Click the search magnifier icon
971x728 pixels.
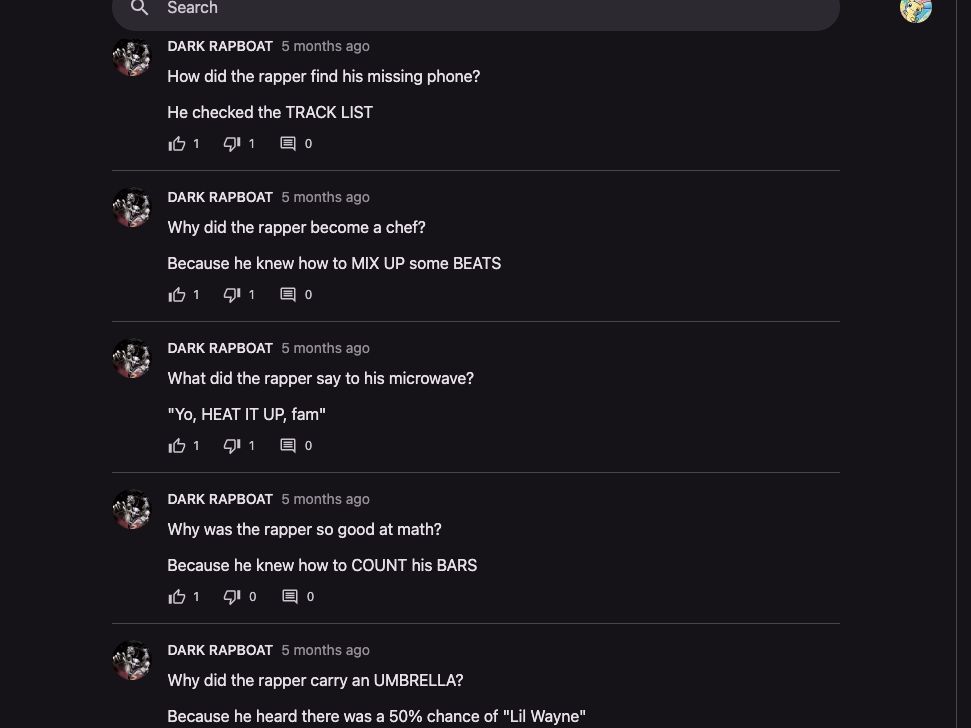click(x=140, y=8)
